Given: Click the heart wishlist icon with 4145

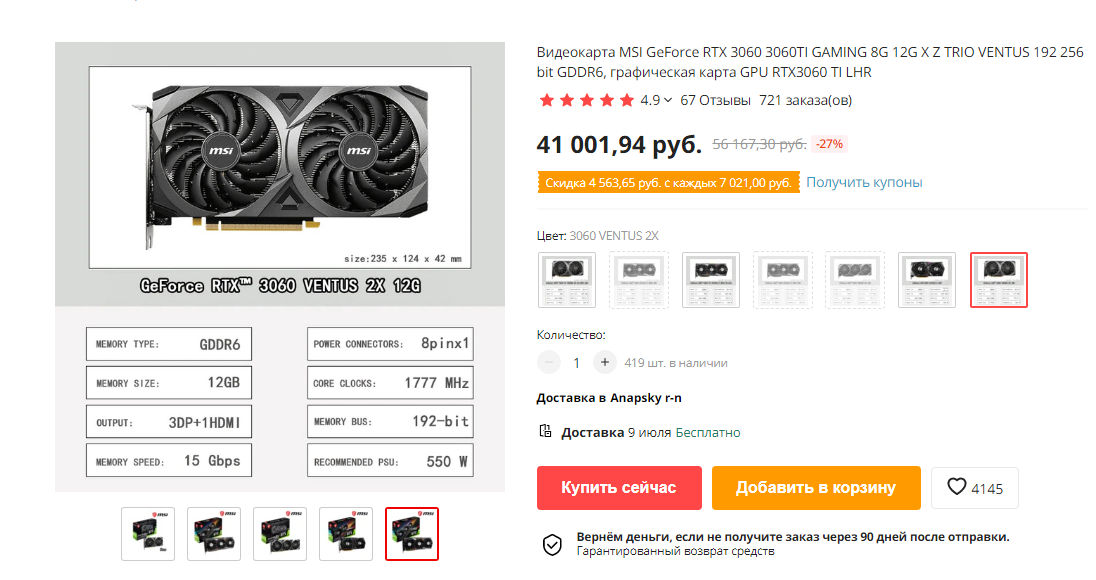Looking at the screenshot, I should 974,488.
